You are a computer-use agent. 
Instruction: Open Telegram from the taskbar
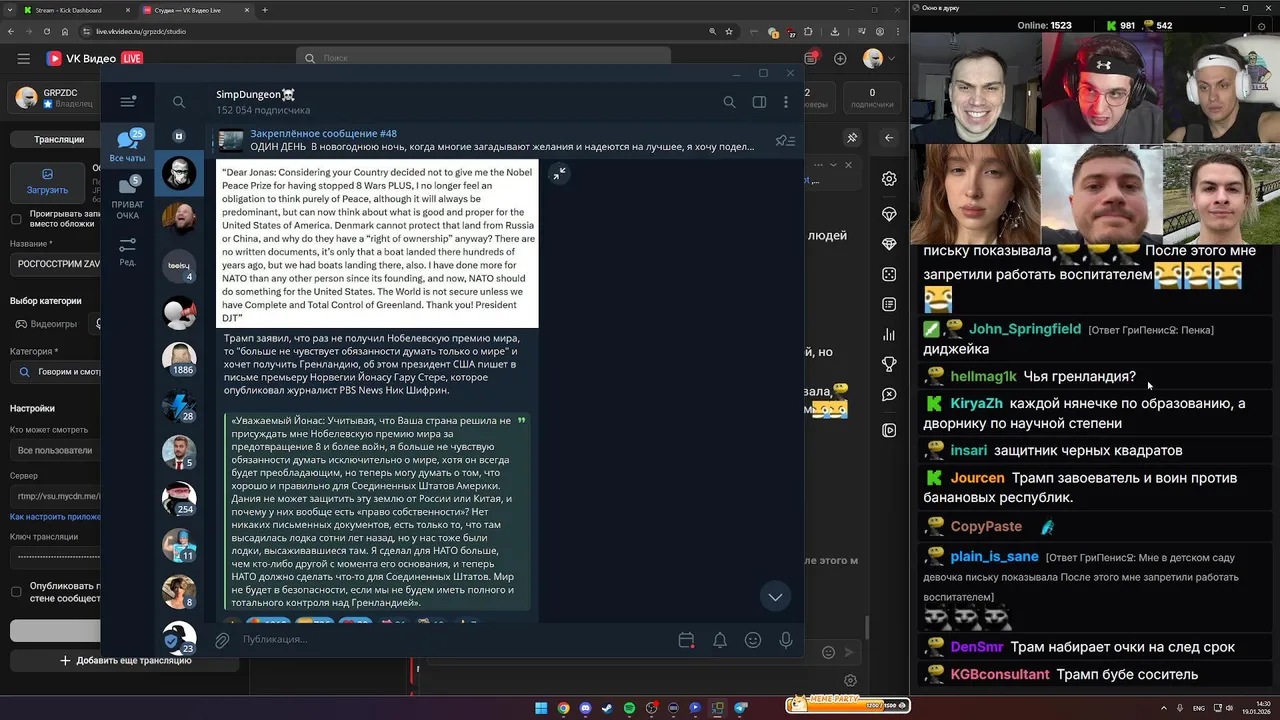(x=740, y=708)
